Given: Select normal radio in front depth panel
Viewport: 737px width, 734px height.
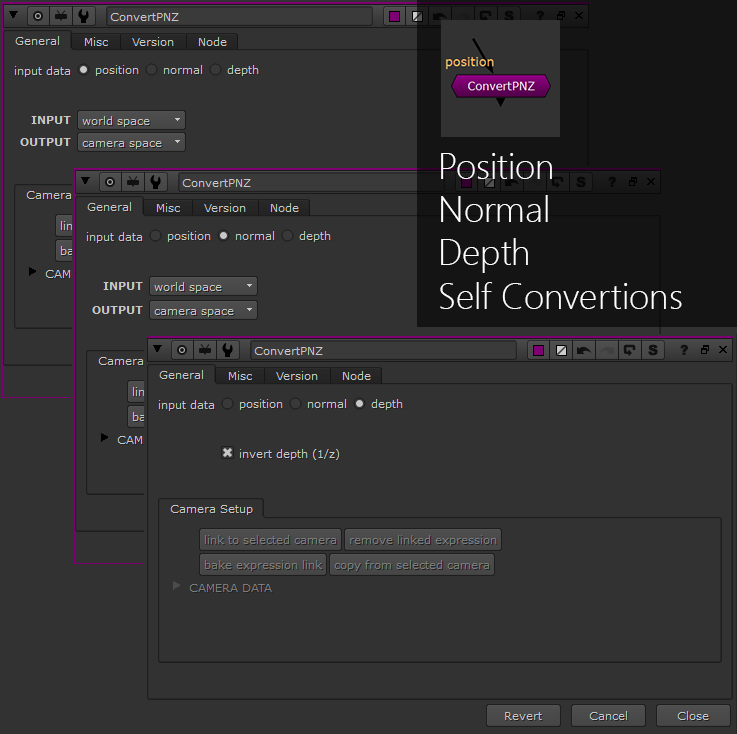Looking at the screenshot, I should point(296,404).
